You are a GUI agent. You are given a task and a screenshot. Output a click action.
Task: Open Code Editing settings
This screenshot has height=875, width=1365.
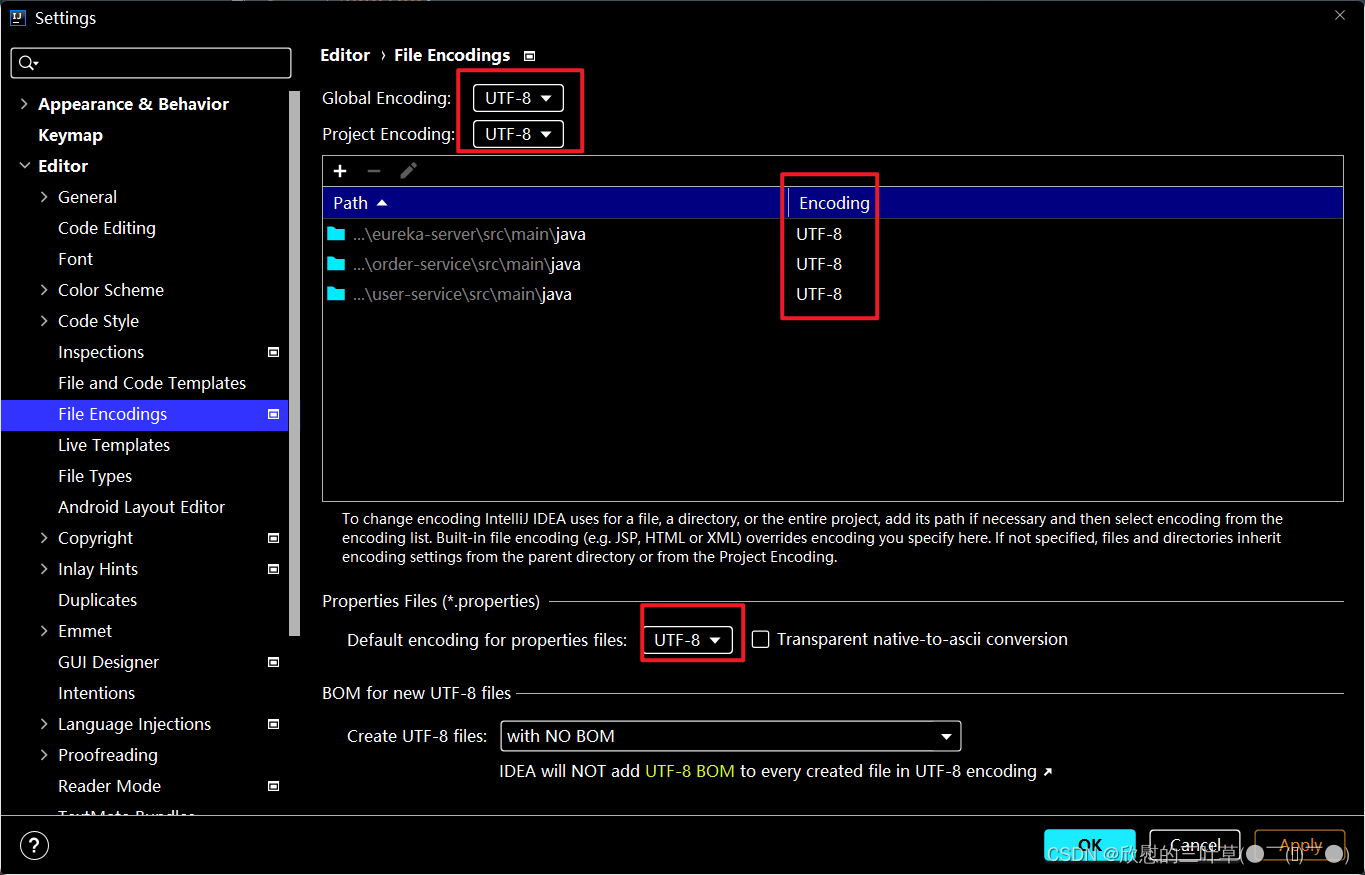click(107, 228)
